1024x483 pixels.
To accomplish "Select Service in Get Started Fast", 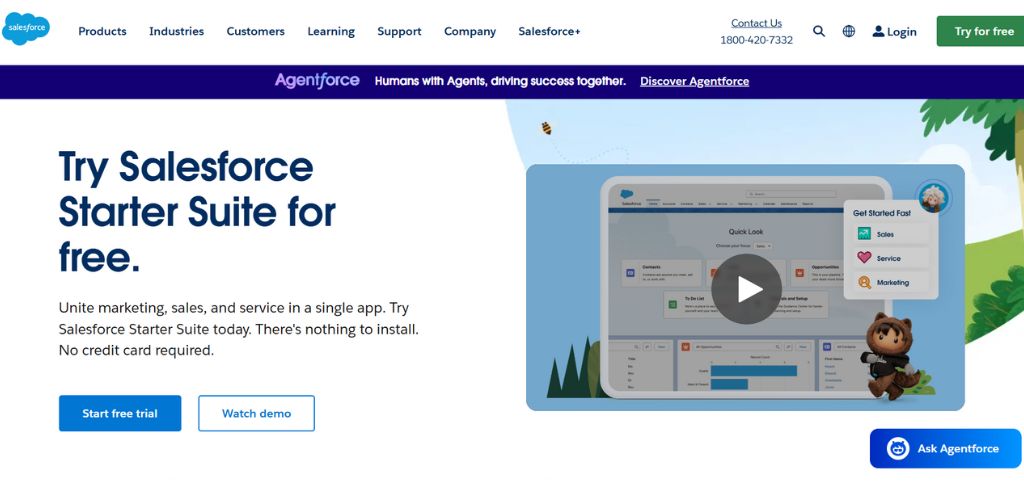I will click(x=891, y=258).
